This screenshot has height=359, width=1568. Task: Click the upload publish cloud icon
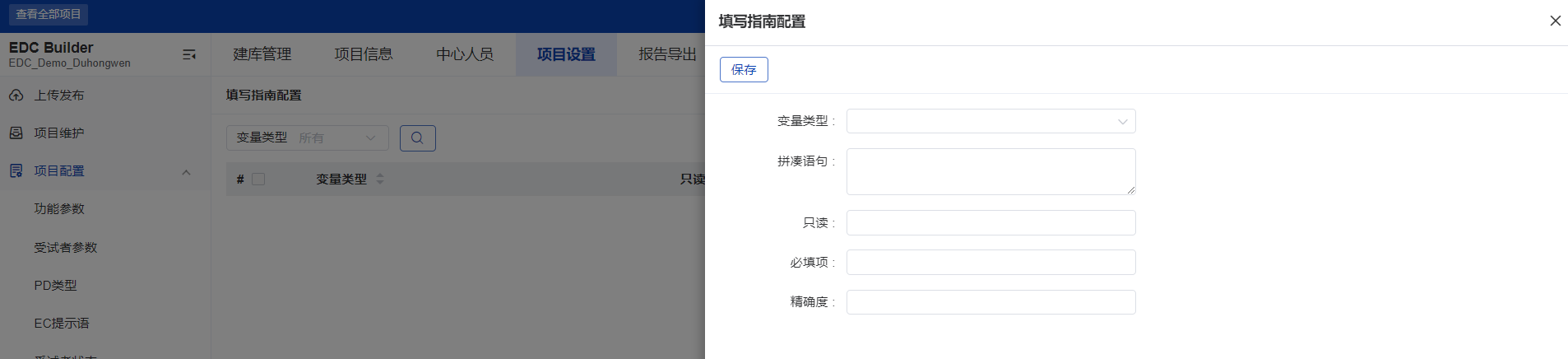coord(16,96)
